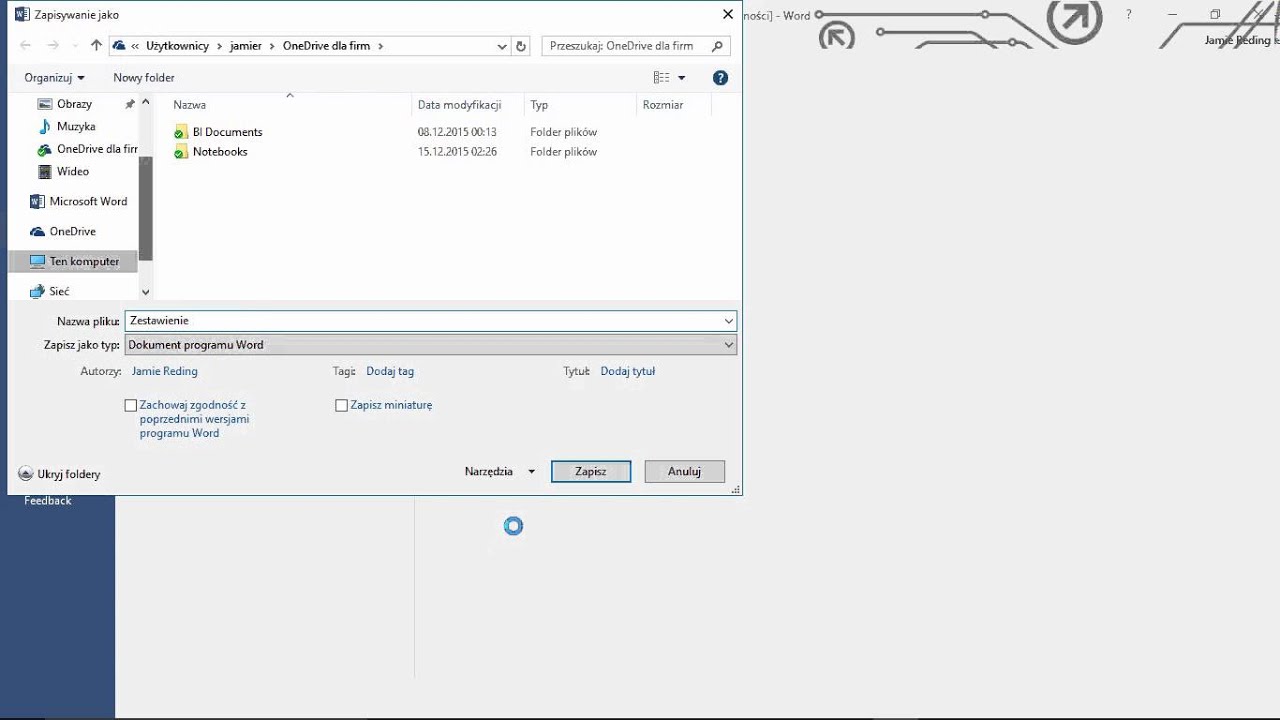The image size is (1280, 720).
Task: Click jamier in the address path
Action: point(246,46)
